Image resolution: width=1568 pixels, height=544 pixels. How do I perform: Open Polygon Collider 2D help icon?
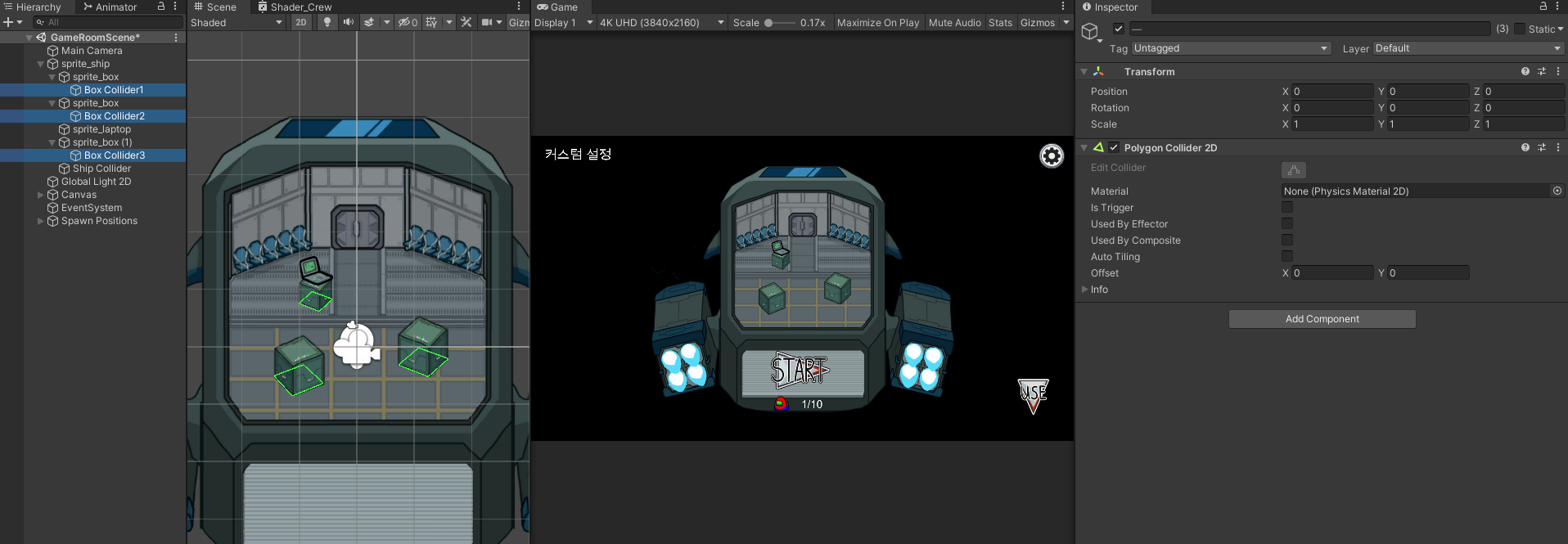point(1525,147)
